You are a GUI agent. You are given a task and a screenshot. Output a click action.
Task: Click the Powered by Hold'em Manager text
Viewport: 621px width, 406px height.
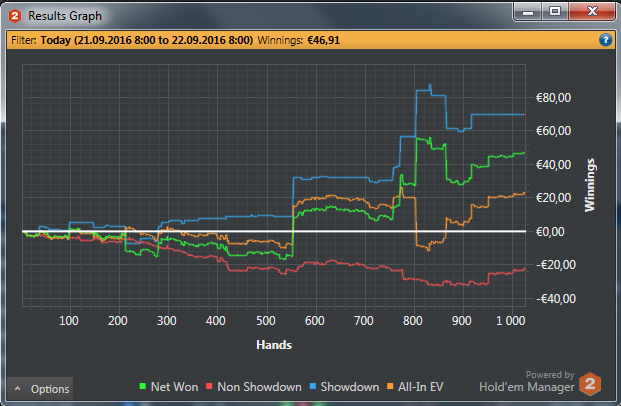[527, 381]
